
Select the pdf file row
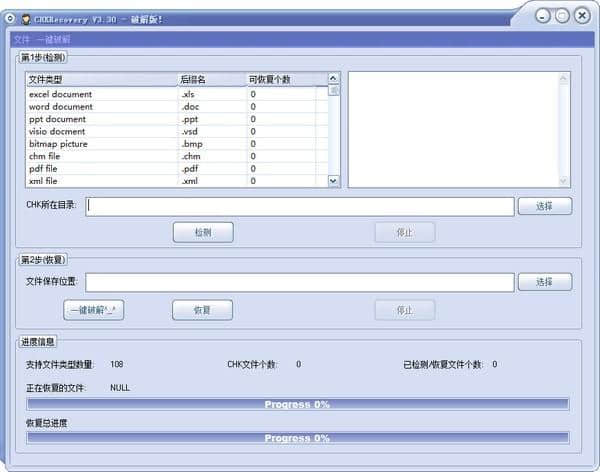click(177, 168)
